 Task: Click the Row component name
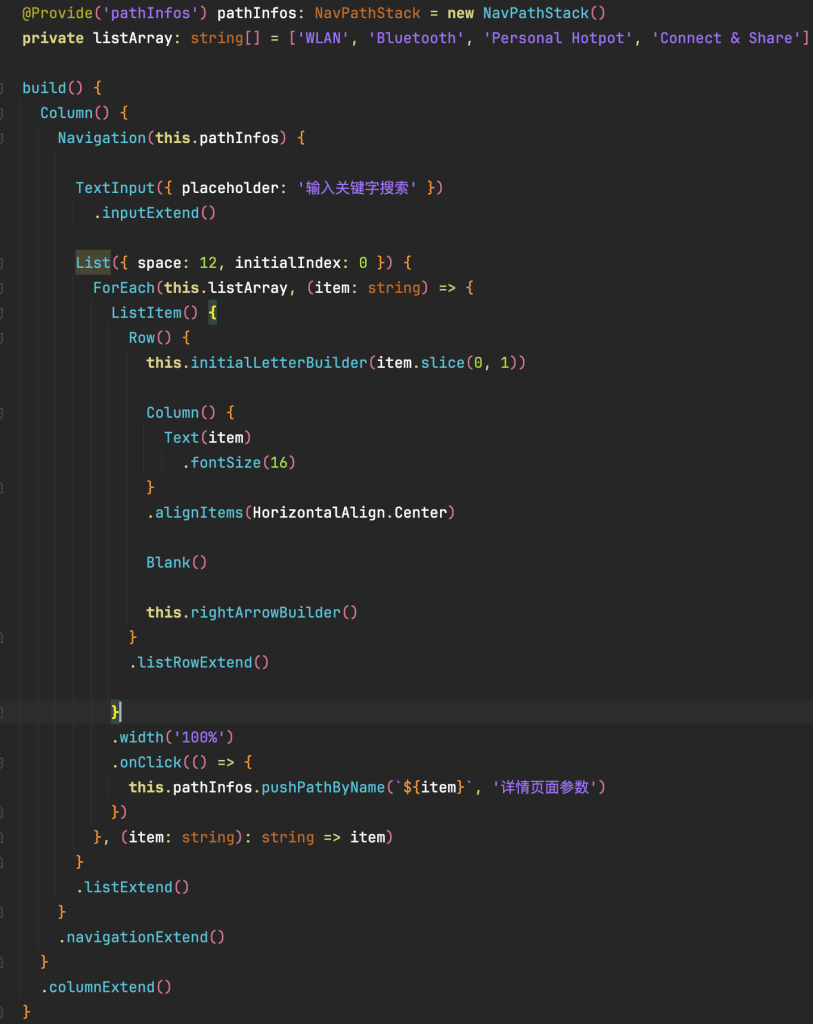tap(142, 338)
